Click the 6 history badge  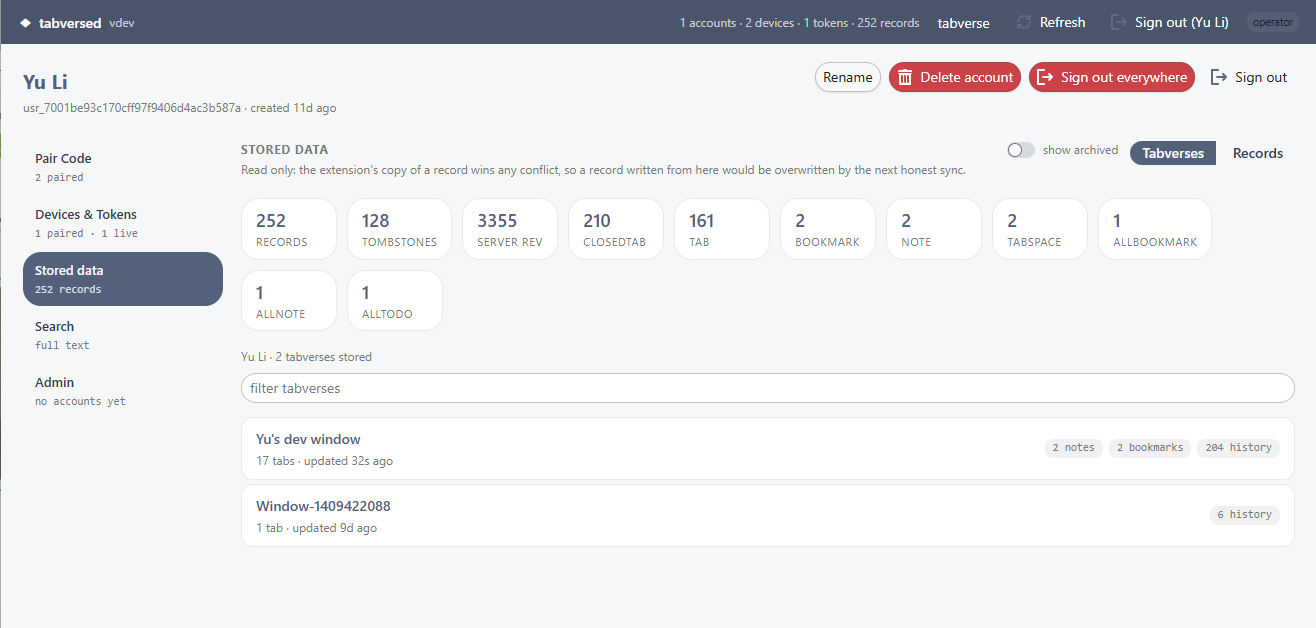click(x=1244, y=515)
